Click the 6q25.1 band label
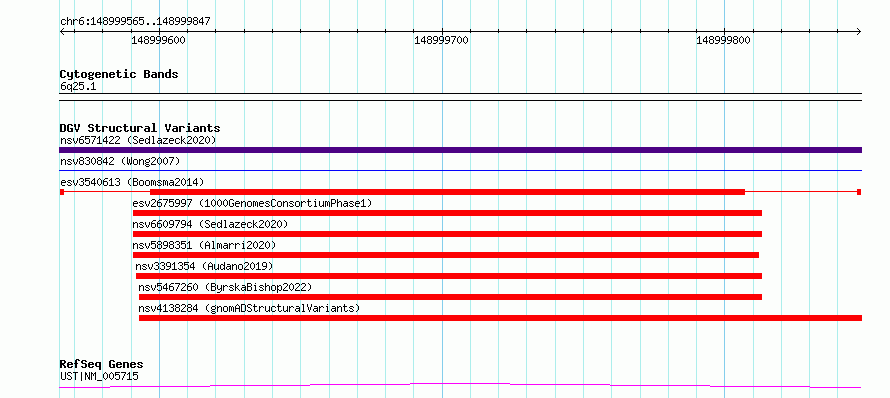The height and width of the screenshot is (398, 890). [x=78, y=86]
